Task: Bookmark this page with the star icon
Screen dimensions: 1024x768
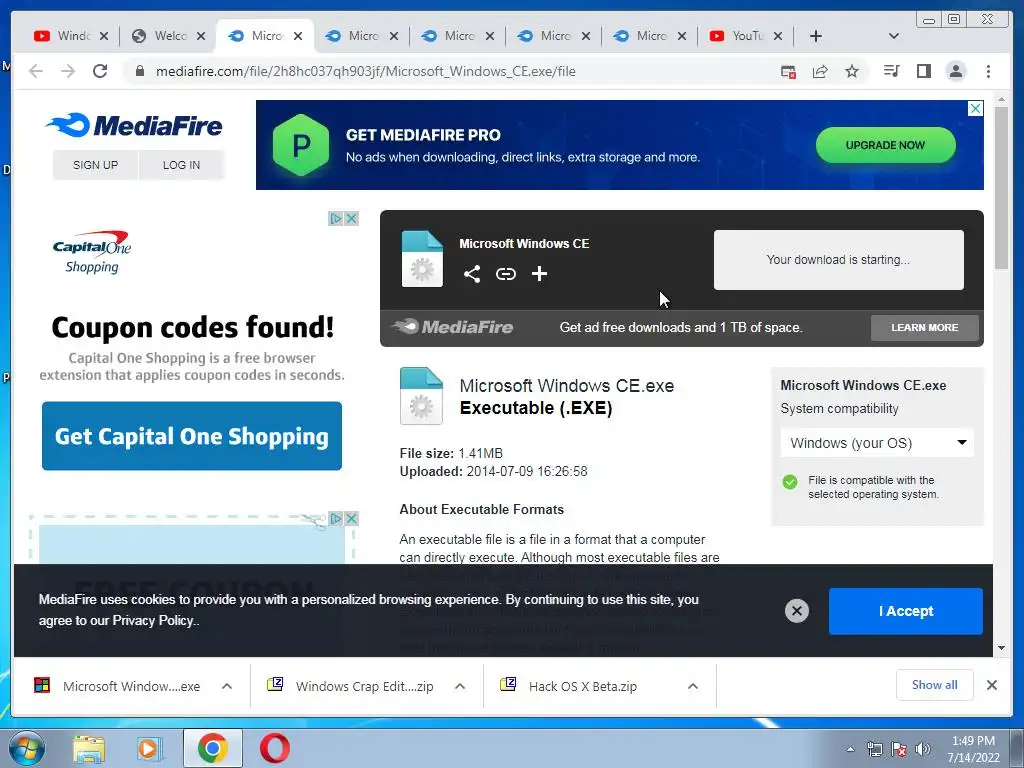Action: click(x=852, y=71)
